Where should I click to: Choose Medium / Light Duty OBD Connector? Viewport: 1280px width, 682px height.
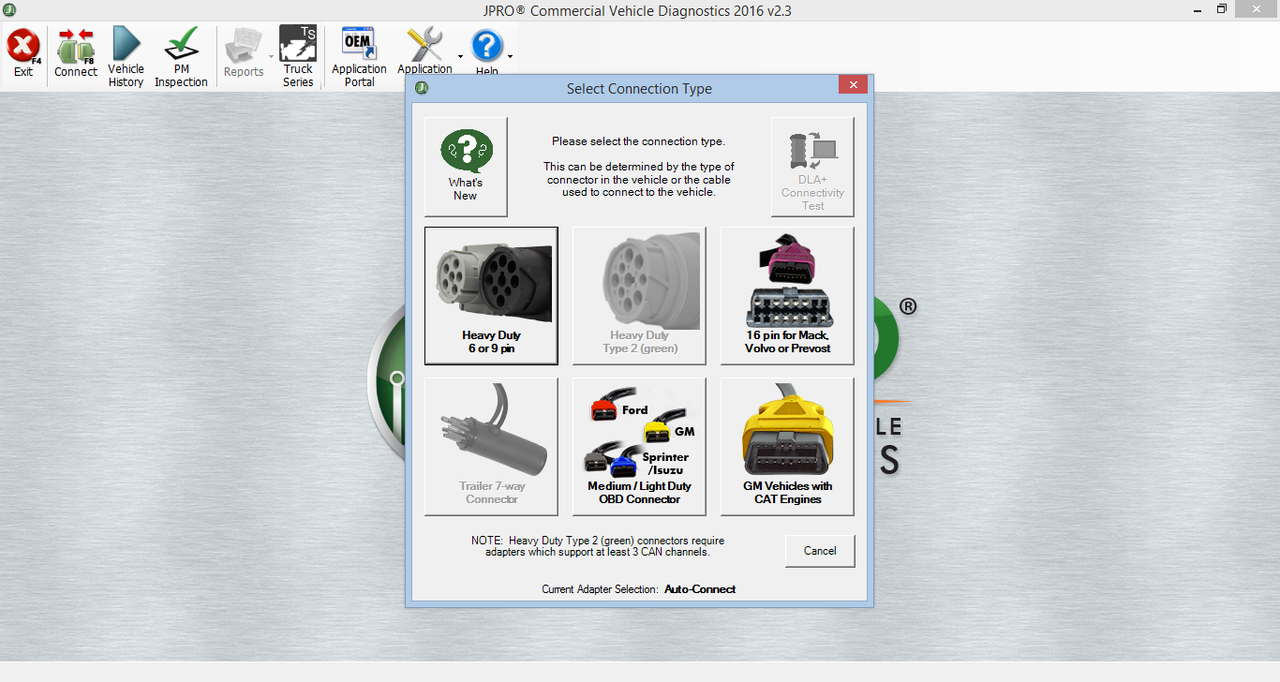639,446
